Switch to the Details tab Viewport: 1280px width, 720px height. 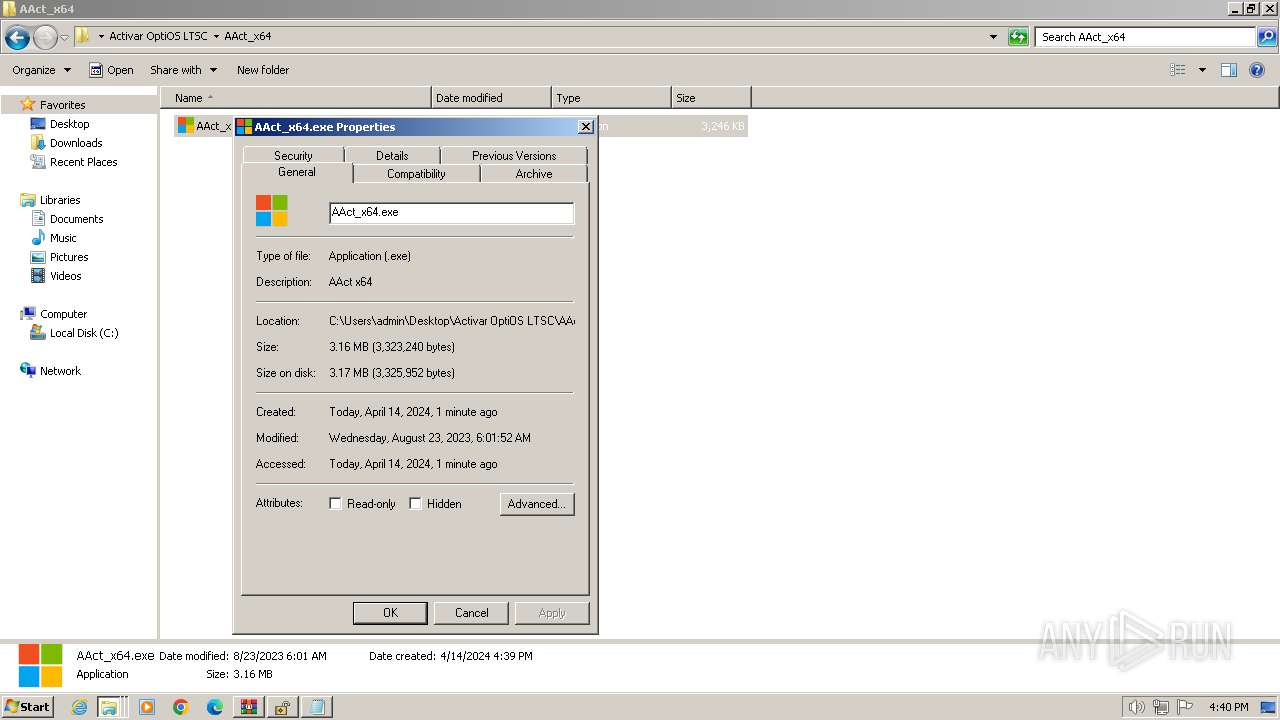pyautogui.click(x=392, y=156)
